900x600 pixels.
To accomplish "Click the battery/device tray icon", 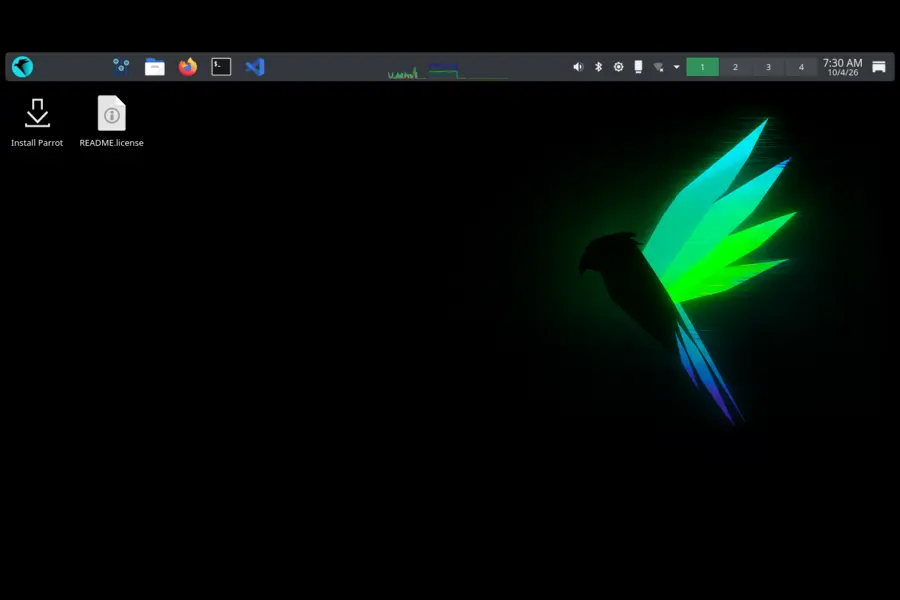I will coord(638,67).
